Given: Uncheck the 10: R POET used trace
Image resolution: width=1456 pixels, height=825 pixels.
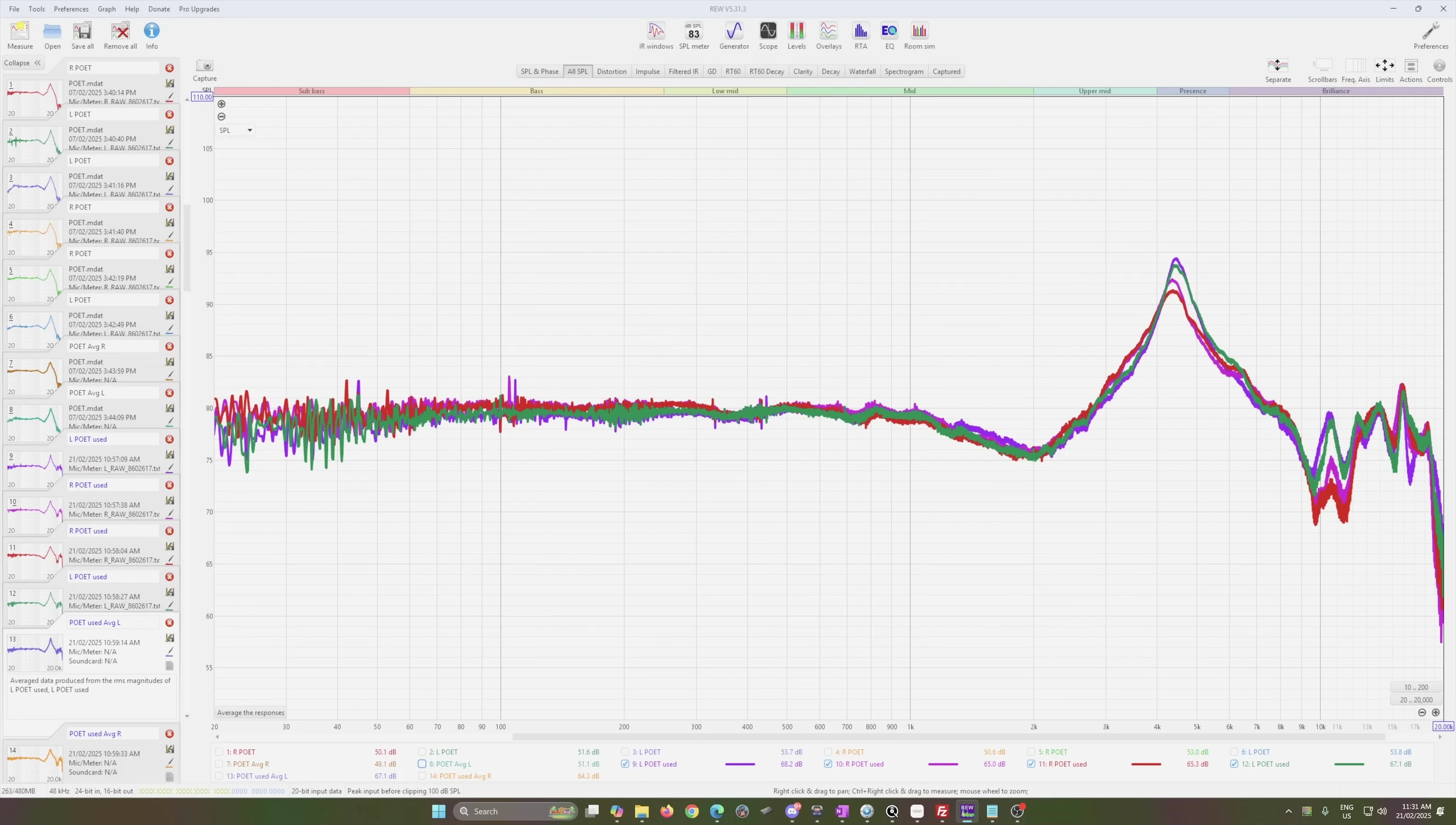Looking at the screenshot, I should click(828, 764).
